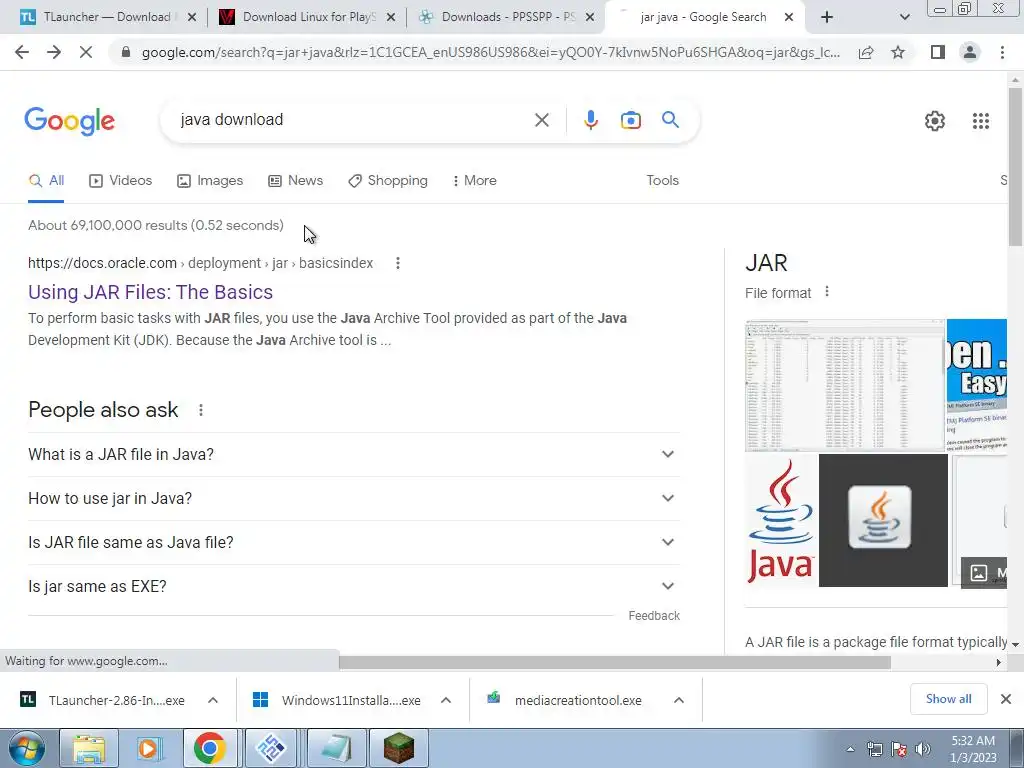Open Windows Media Player from the taskbar
Image resolution: width=1024 pixels, height=768 pixels.
click(x=149, y=748)
